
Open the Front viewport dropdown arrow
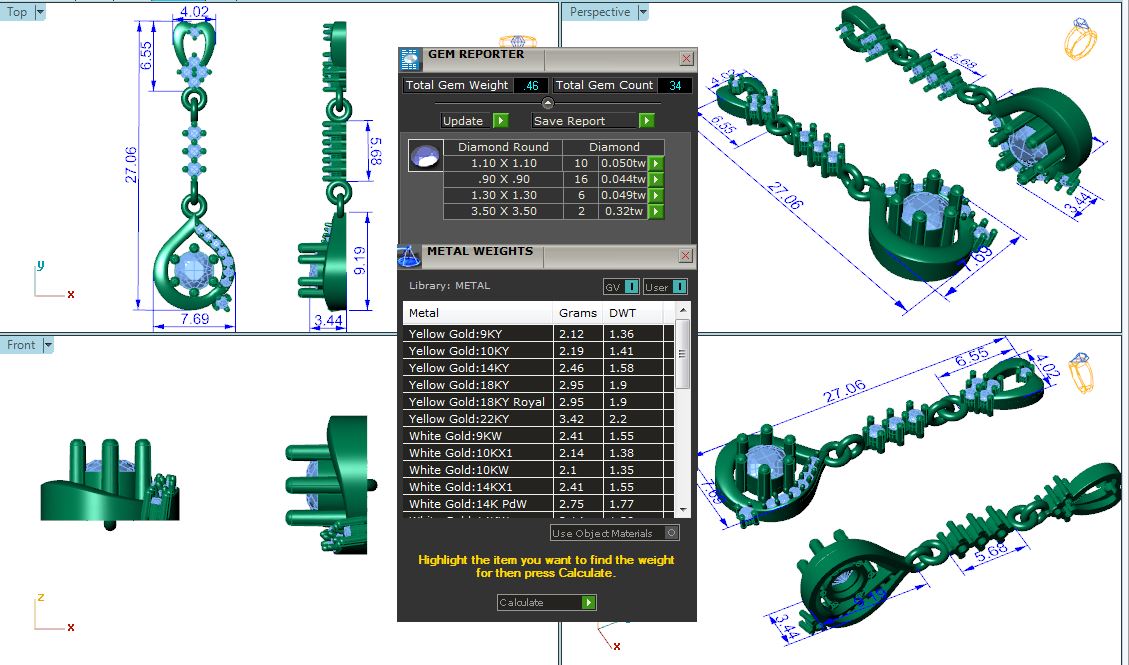(47, 345)
